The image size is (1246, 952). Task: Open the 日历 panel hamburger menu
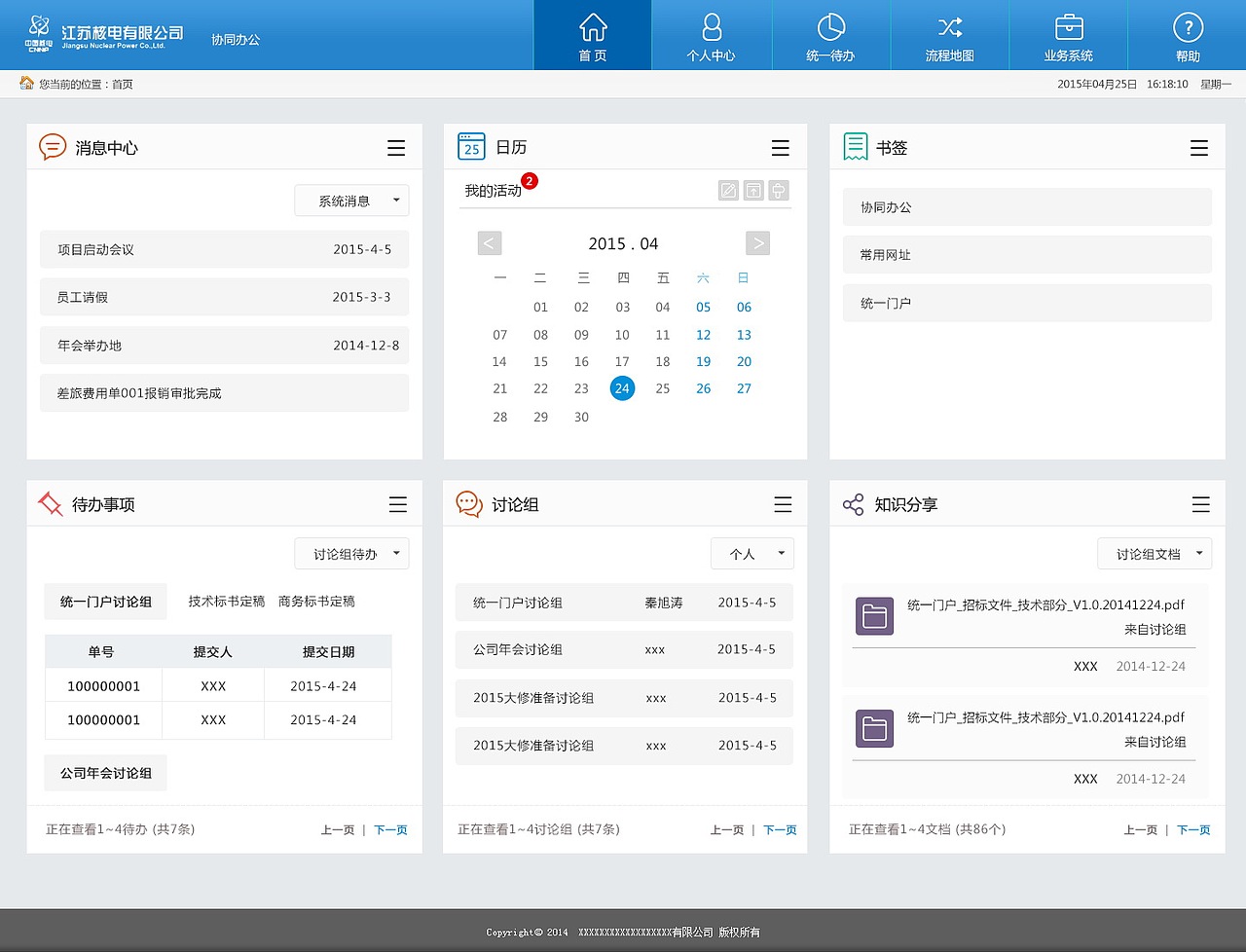pyautogui.click(x=781, y=148)
